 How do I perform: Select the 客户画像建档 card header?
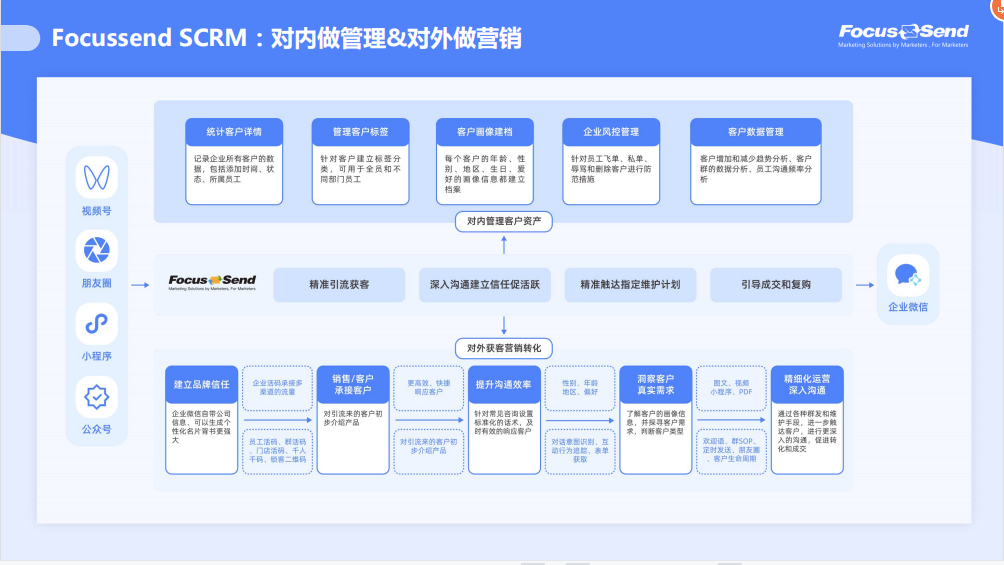click(x=485, y=132)
